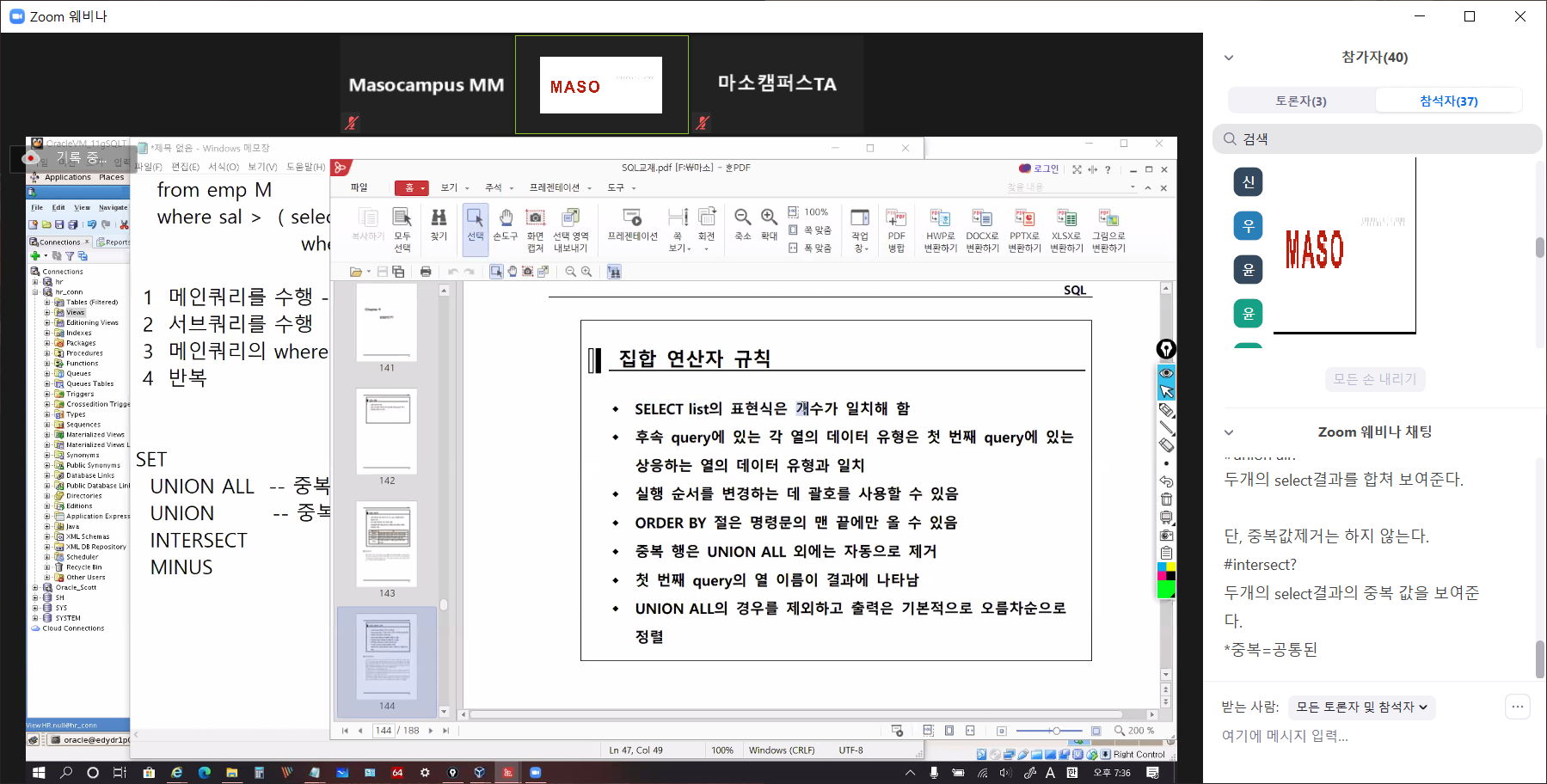1547x784 pixels.
Task: Select the eraser in annotation toolbar
Action: (x=1166, y=445)
